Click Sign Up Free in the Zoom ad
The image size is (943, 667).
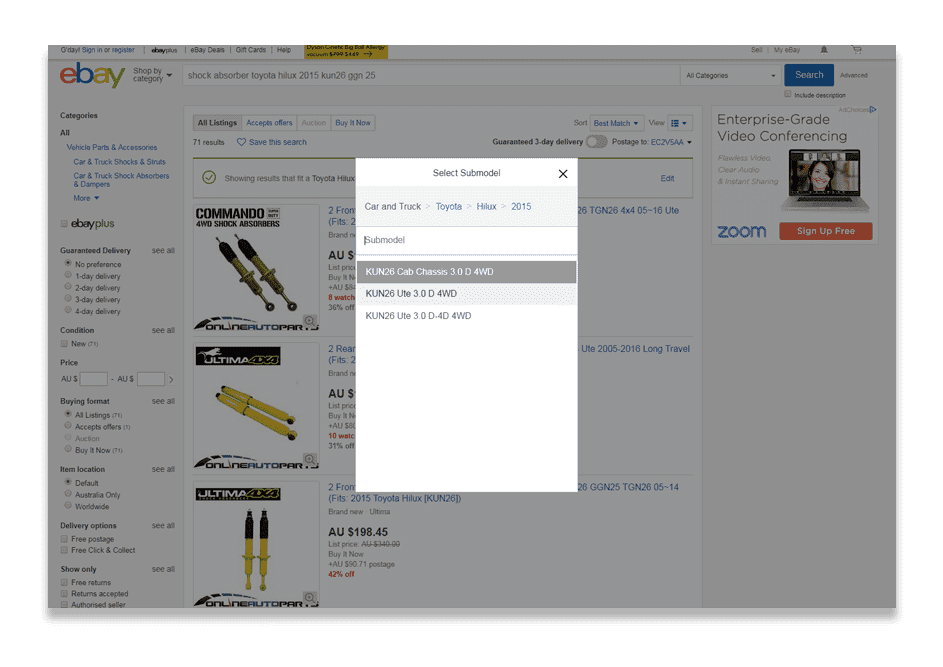[x=826, y=232]
